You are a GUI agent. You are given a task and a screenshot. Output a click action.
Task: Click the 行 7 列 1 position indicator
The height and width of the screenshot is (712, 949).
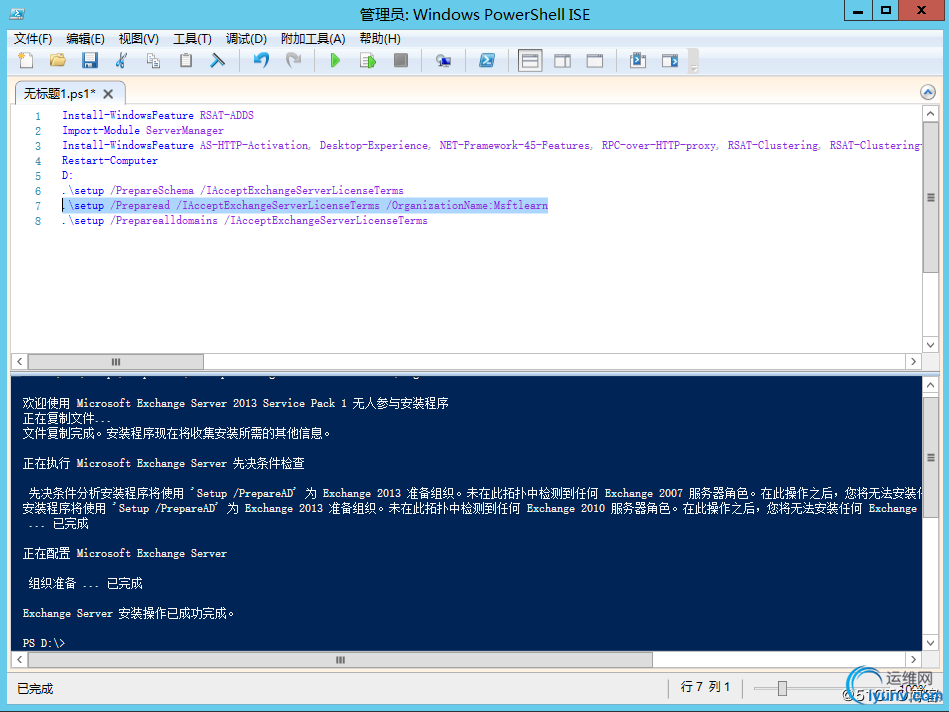[705, 687]
